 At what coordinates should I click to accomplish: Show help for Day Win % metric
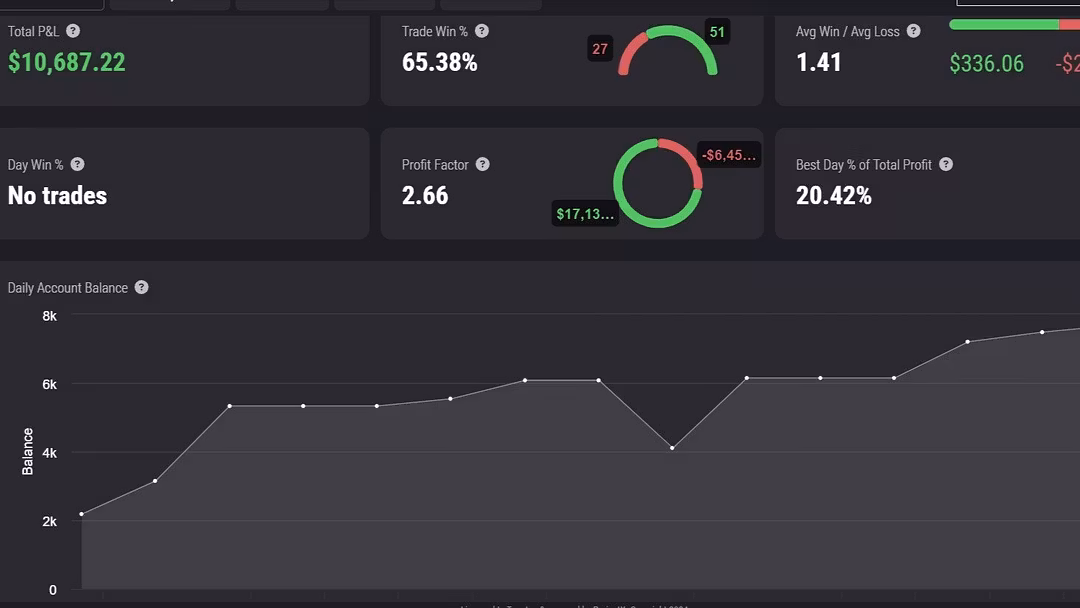(77, 164)
